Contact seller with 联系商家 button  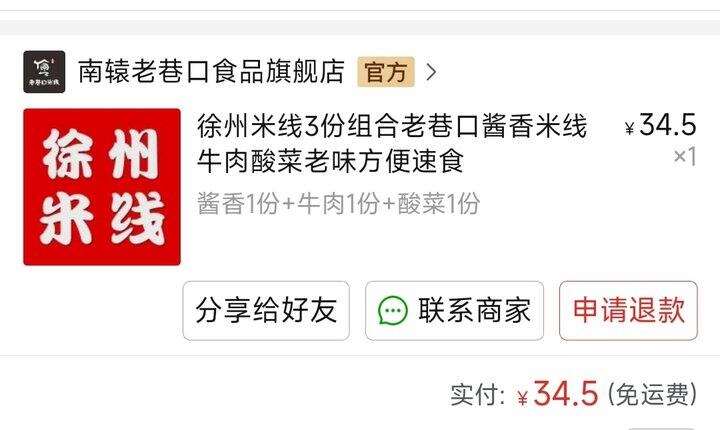point(454,311)
